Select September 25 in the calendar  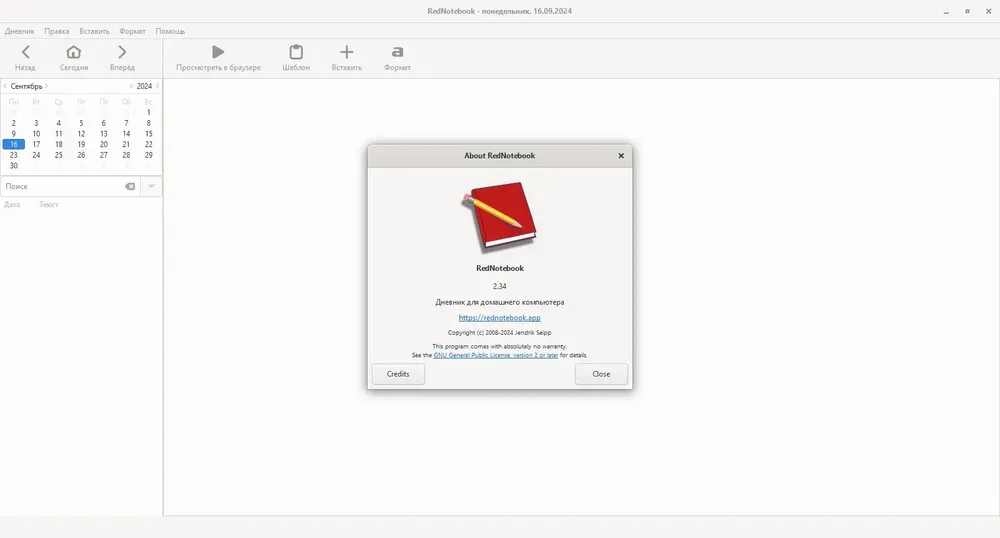tap(59, 155)
